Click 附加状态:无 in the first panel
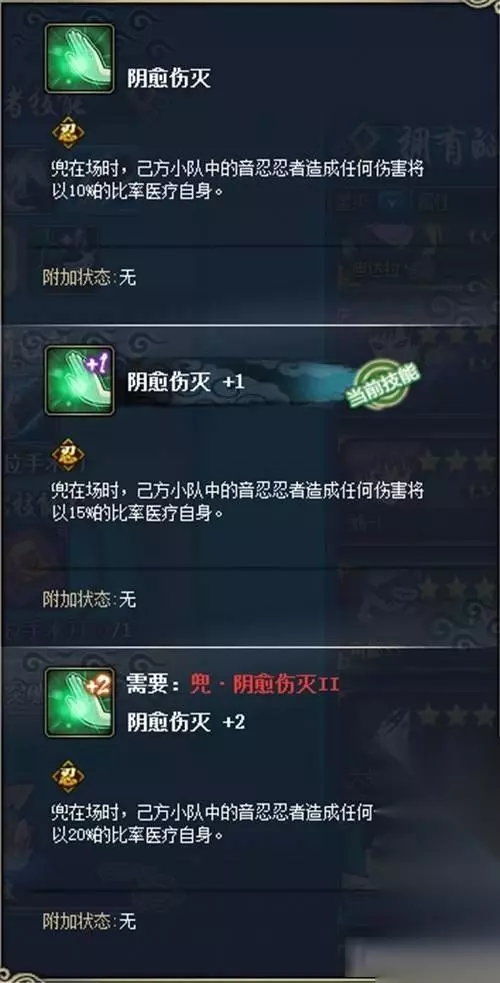500x983 pixels. (x=89, y=278)
